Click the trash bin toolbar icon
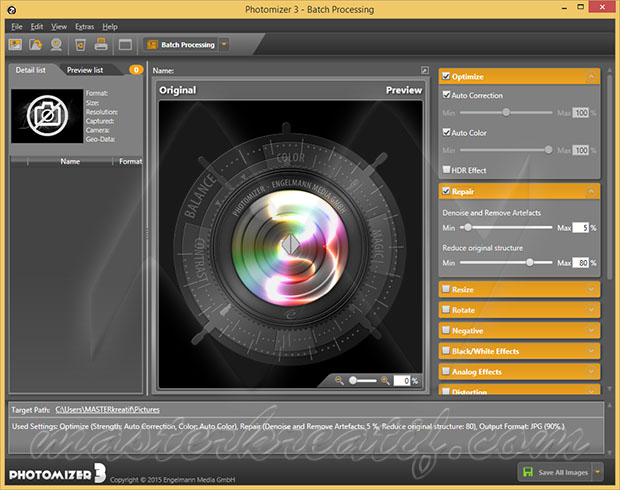This screenshot has width=620, height=490. click(x=80, y=45)
